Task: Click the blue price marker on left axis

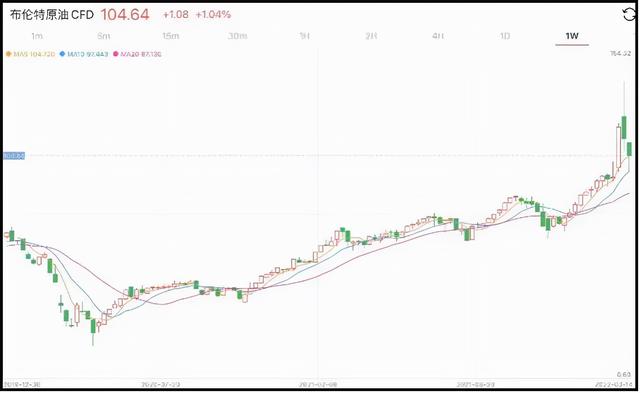Action: [x=14, y=155]
